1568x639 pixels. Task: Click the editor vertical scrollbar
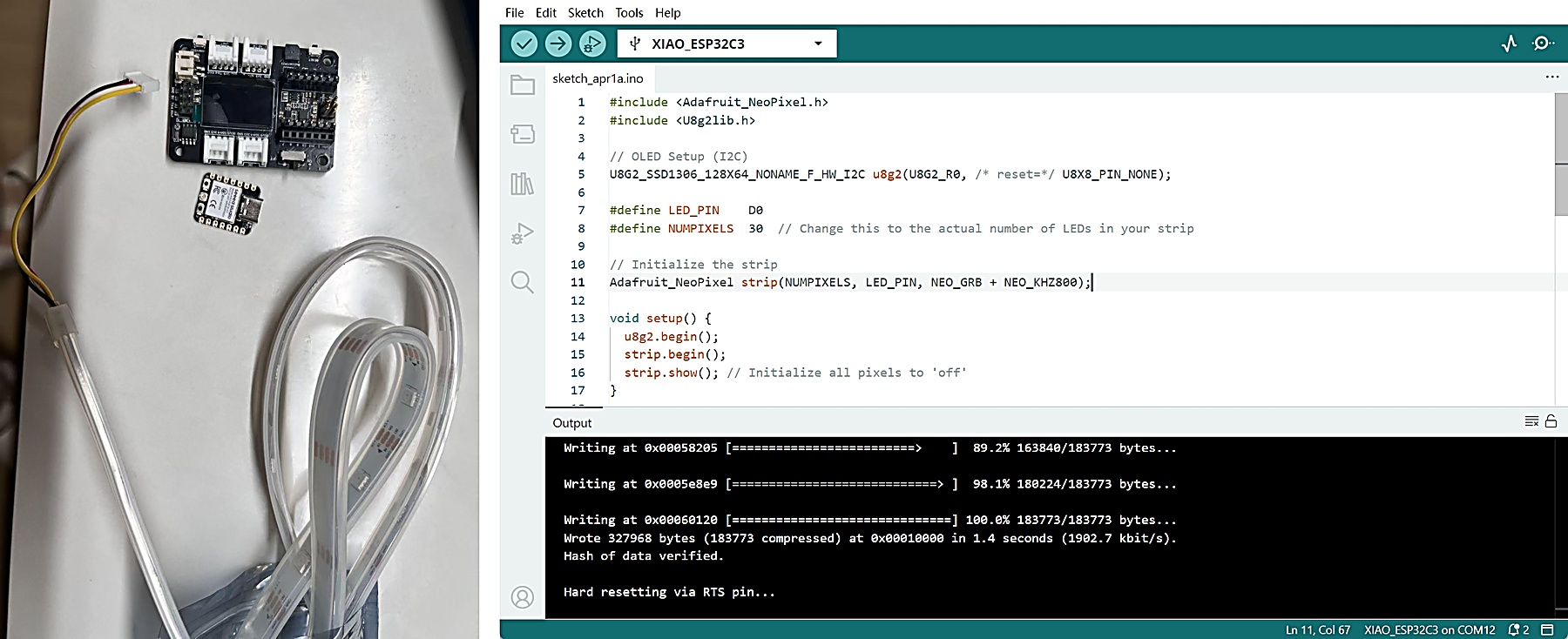(x=1561, y=154)
